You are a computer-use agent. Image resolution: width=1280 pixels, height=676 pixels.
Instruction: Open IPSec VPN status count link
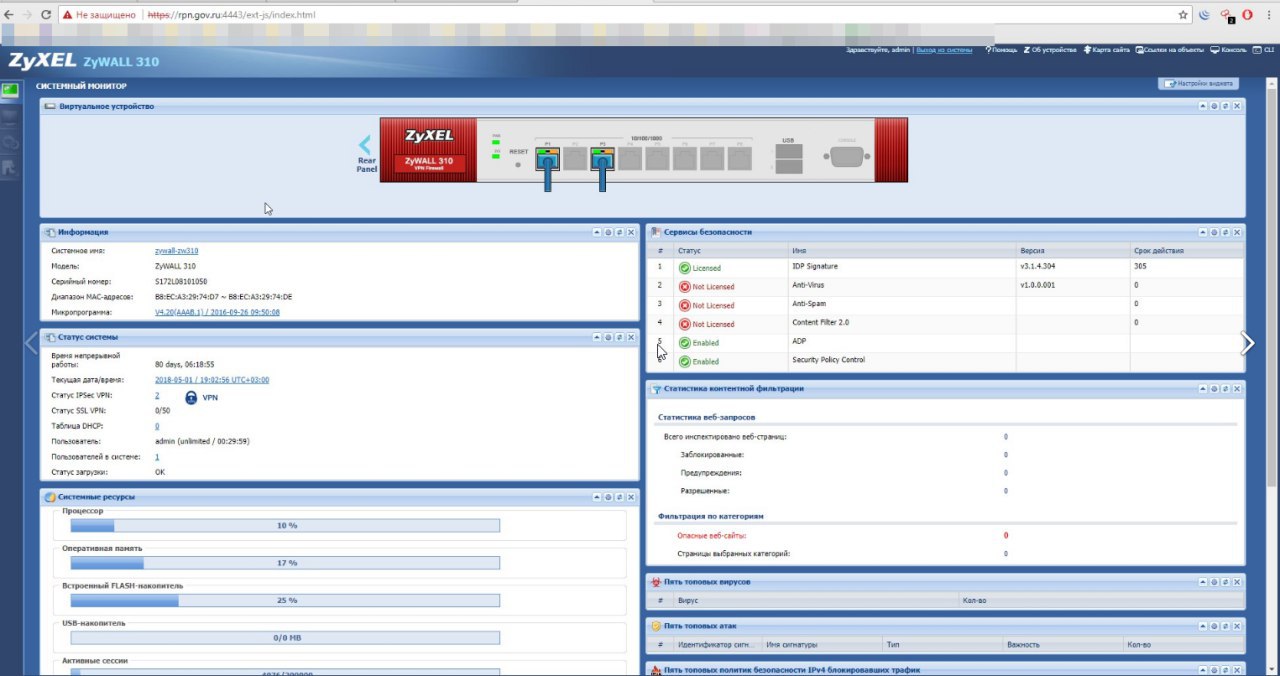point(157,396)
